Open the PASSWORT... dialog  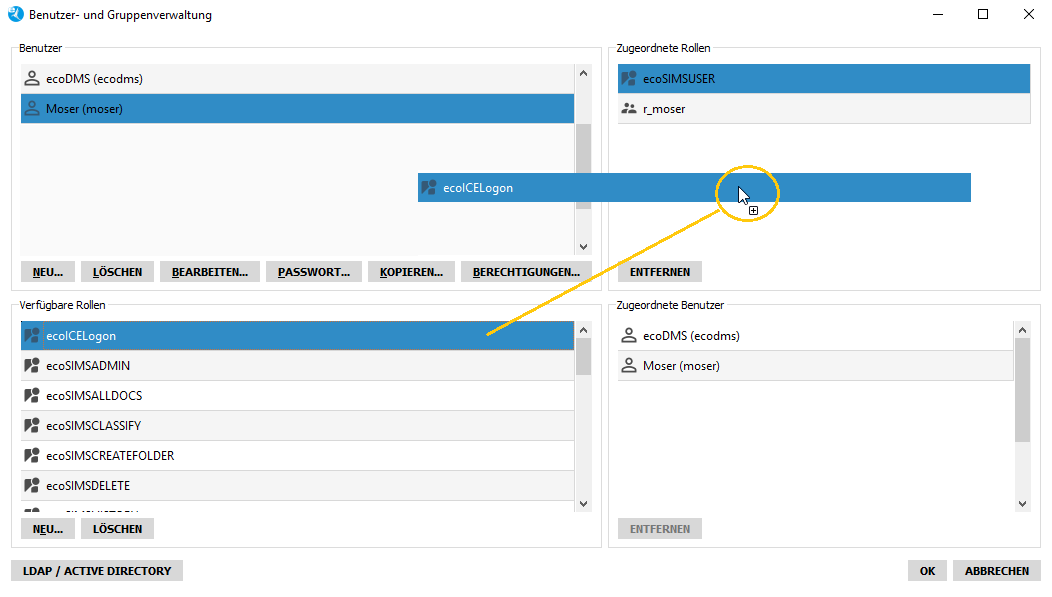pos(314,272)
